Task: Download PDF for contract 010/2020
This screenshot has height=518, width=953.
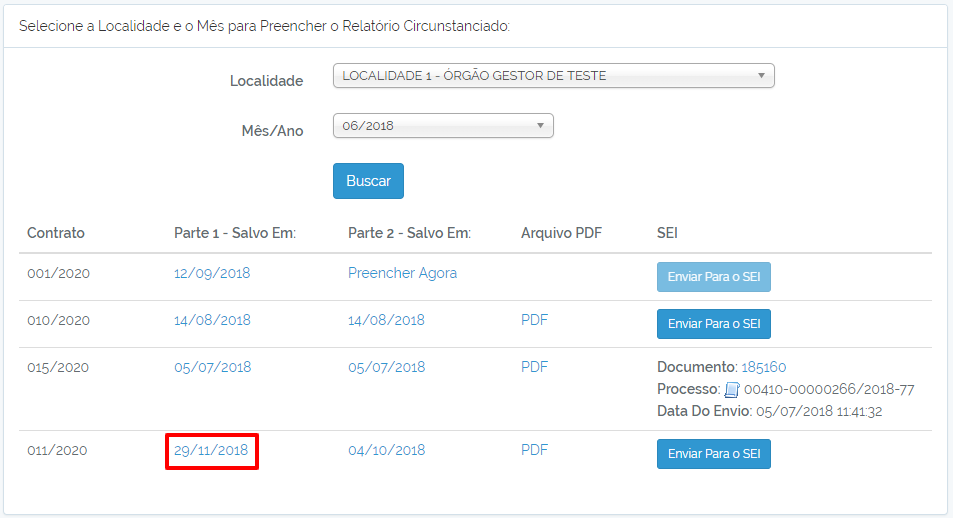Action: click(x=534, y=320)
